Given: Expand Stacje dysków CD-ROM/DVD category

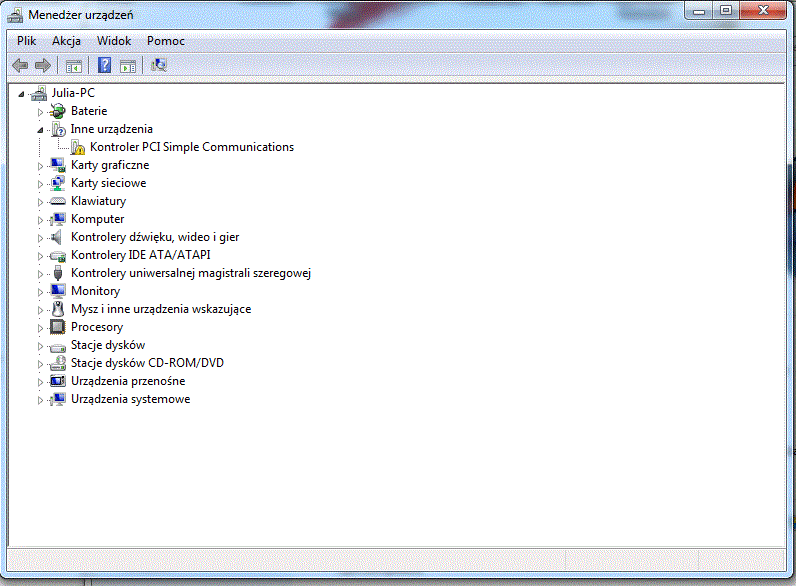Looking at the screenshot, I should tap(40, 364).
